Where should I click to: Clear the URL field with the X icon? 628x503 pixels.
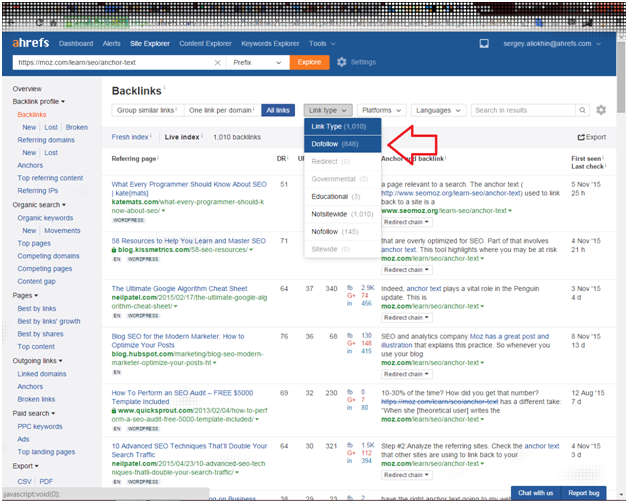pos(217,62)
